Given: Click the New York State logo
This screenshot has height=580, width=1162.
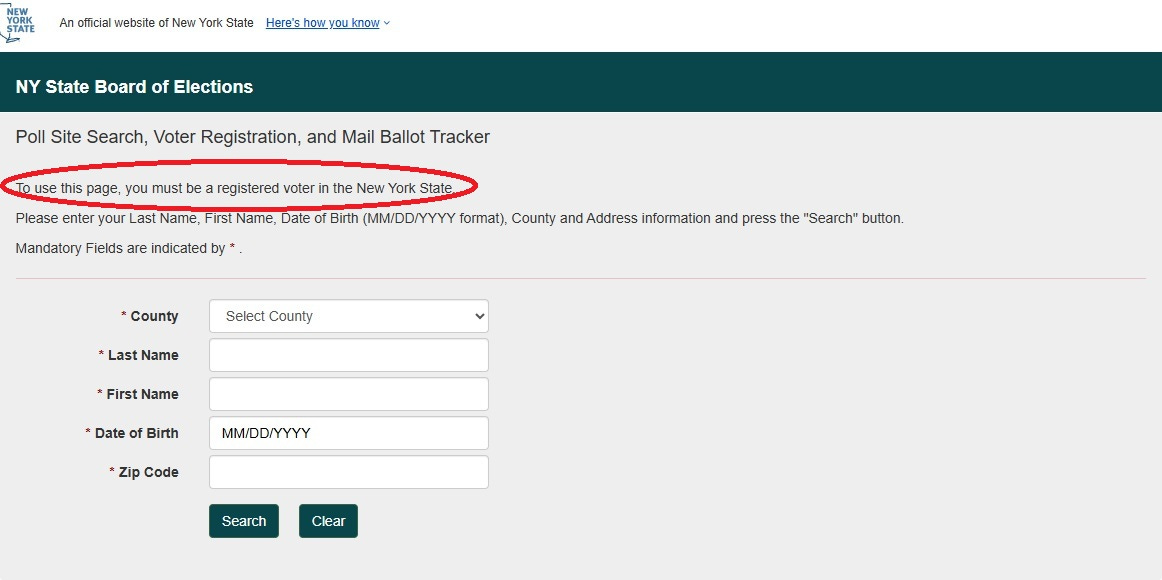Looking at the screenshot, I should click(x=19, y=22).
